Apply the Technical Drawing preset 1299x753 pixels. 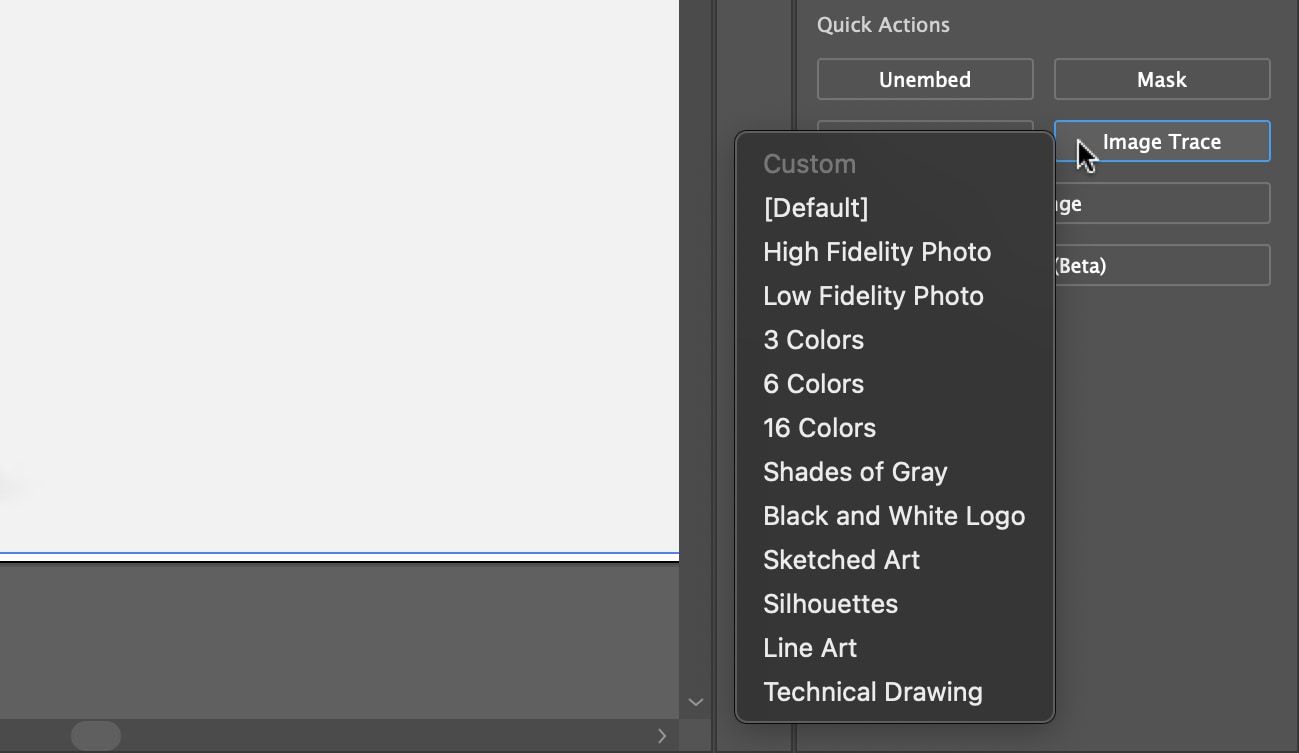click(x=873, y=691)
